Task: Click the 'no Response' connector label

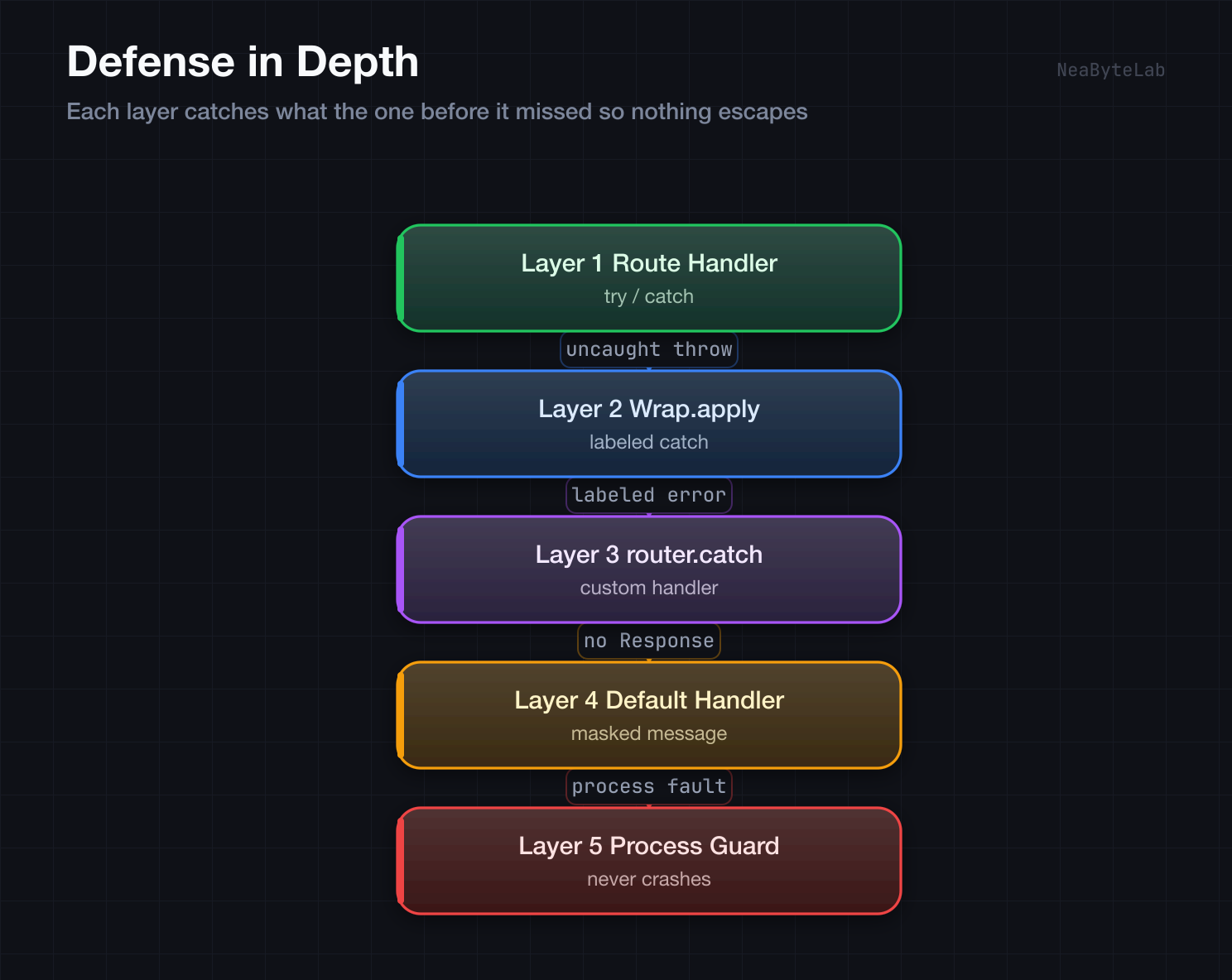Action: (x=649, y=641)
